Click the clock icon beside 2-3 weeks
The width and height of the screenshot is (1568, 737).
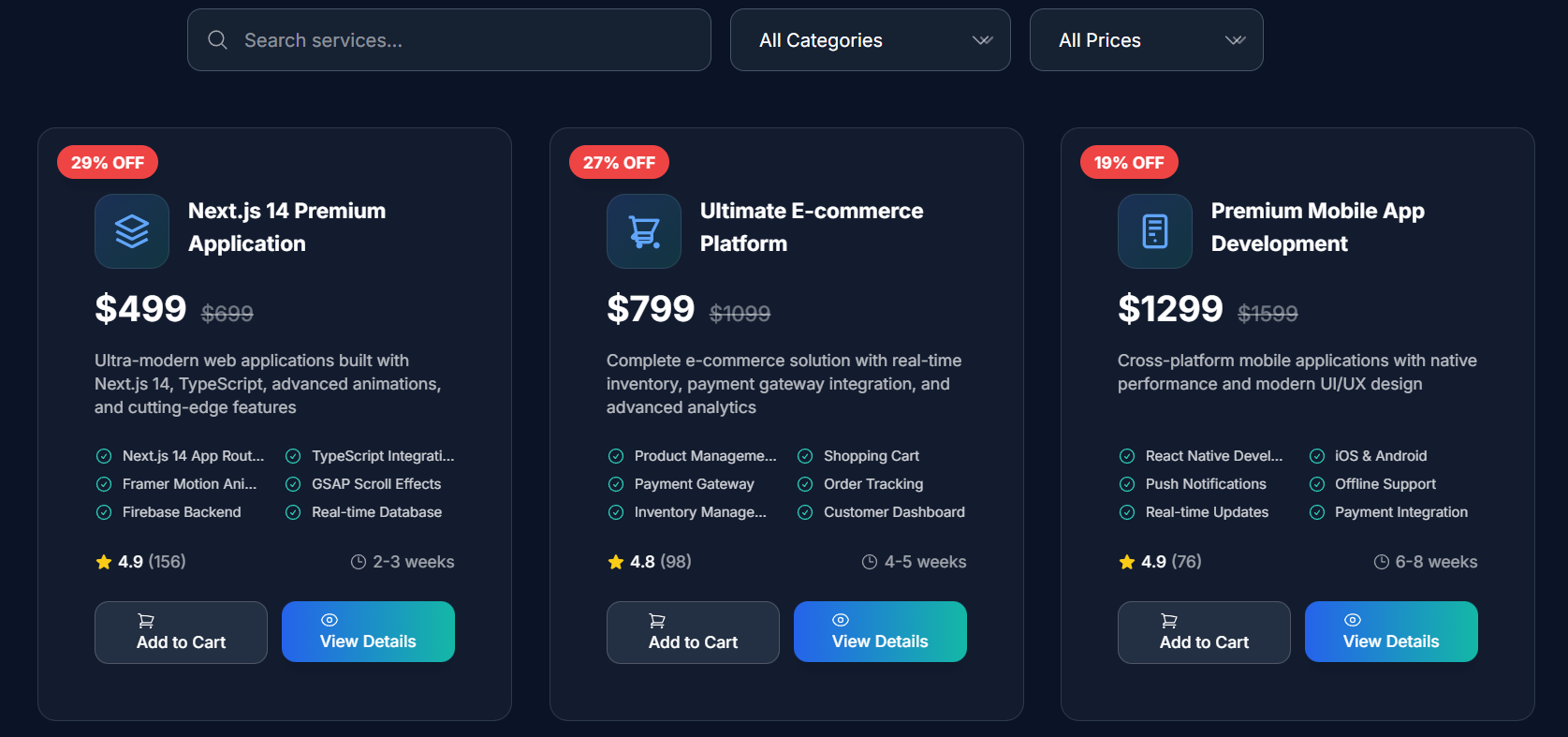[359, 562]
